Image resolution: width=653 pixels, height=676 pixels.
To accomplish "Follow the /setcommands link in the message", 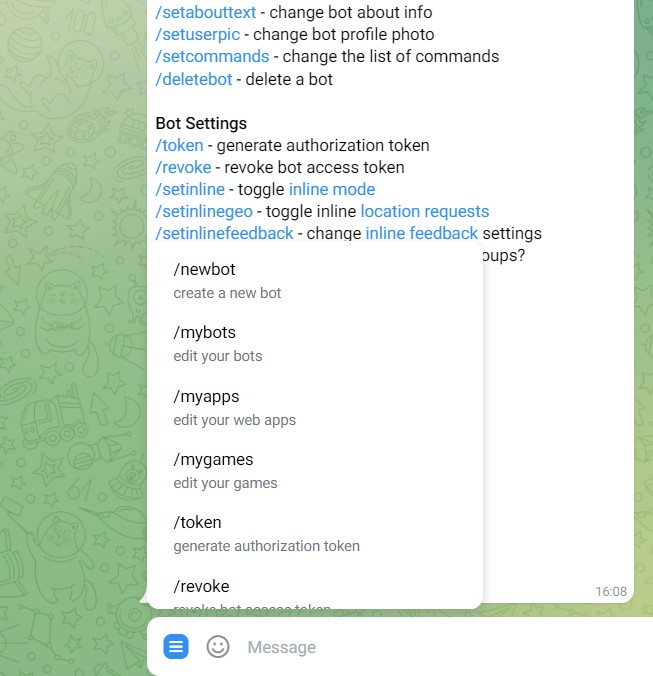I will [x=212, y=56].
